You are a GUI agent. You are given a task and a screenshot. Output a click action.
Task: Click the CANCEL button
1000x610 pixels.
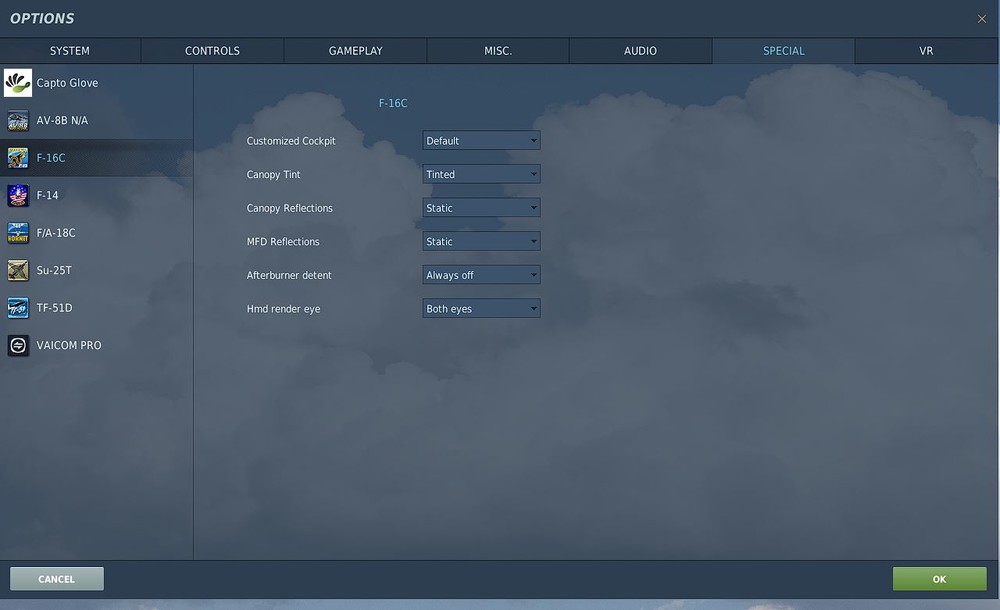click(x=57, y=579)
